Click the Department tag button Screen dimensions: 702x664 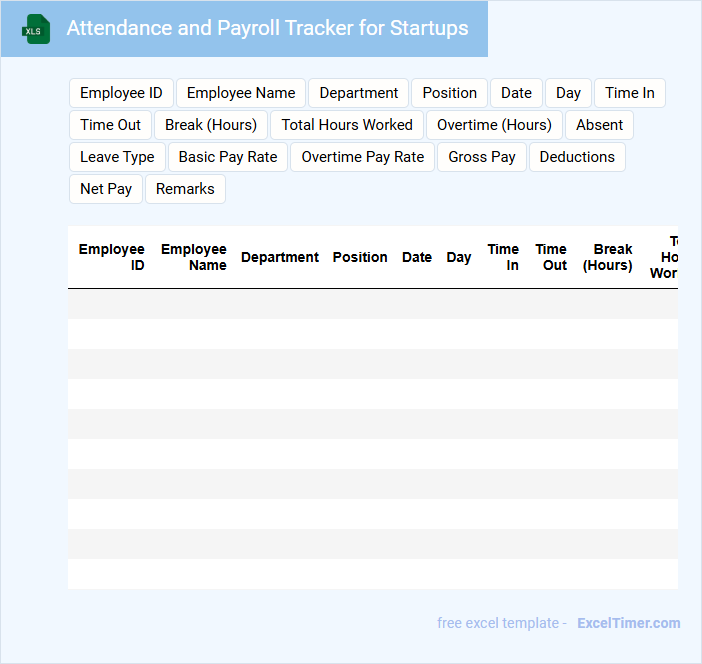pos(358,93)
